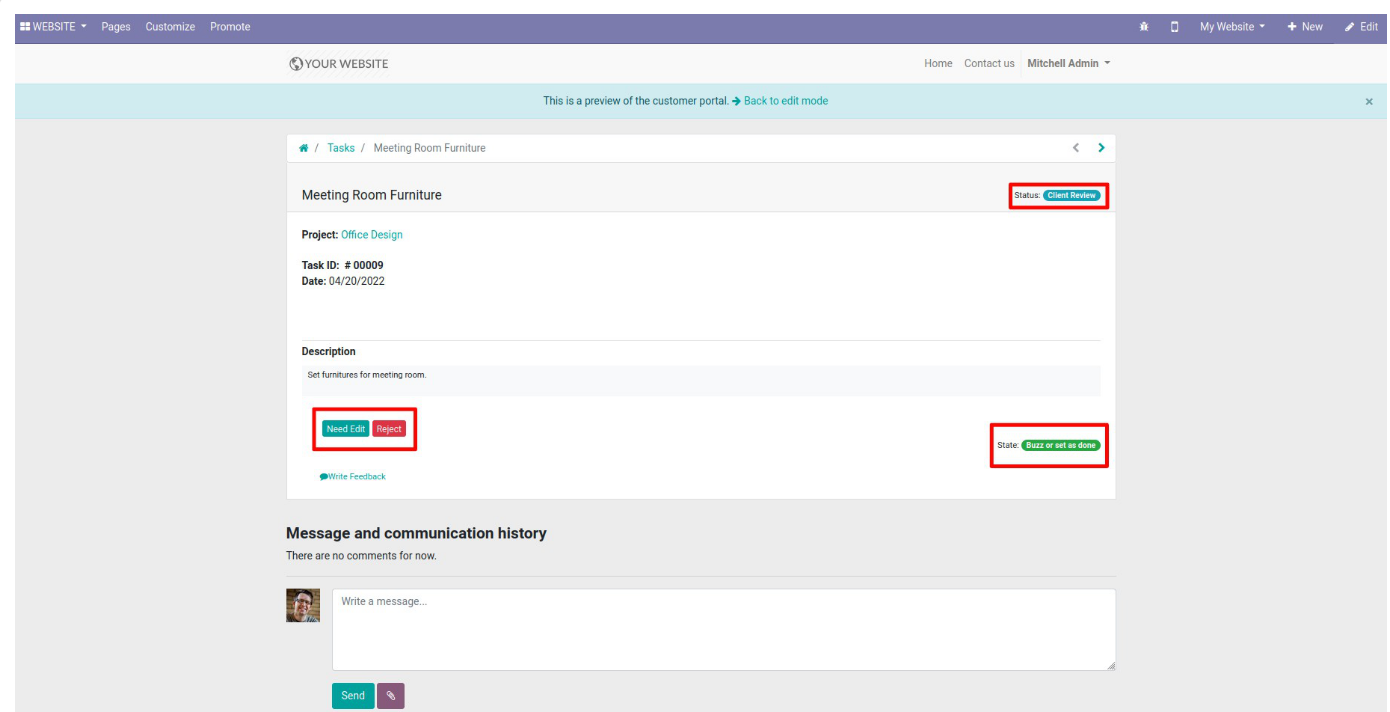Open the Promote menu
1390x712 pixels.
tap(230, 26)
